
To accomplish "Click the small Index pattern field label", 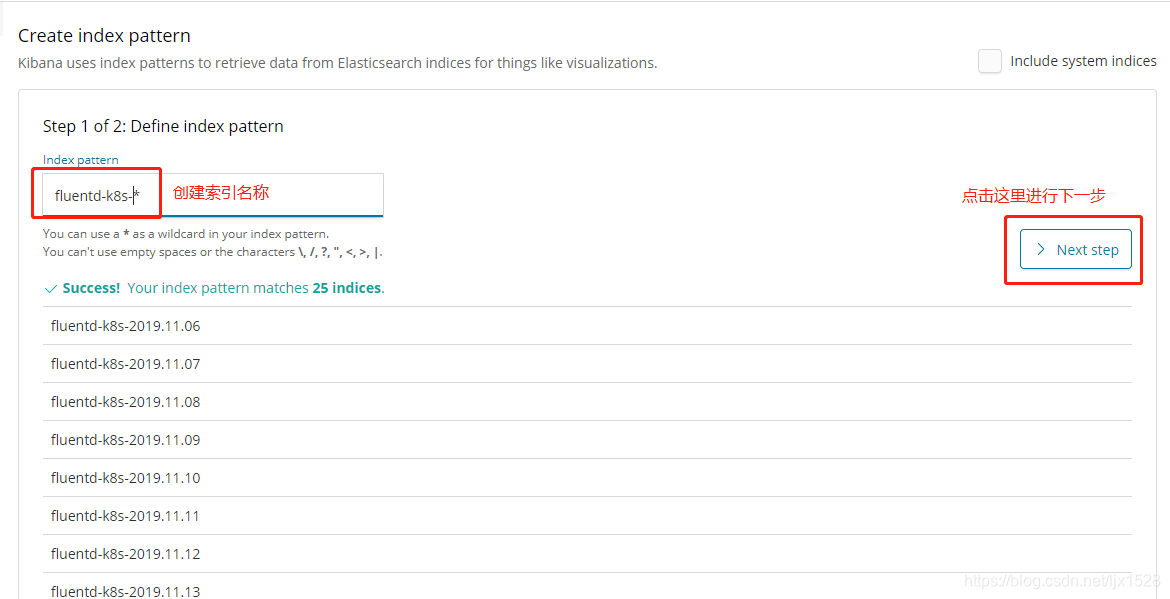I will tap(80, 160).
